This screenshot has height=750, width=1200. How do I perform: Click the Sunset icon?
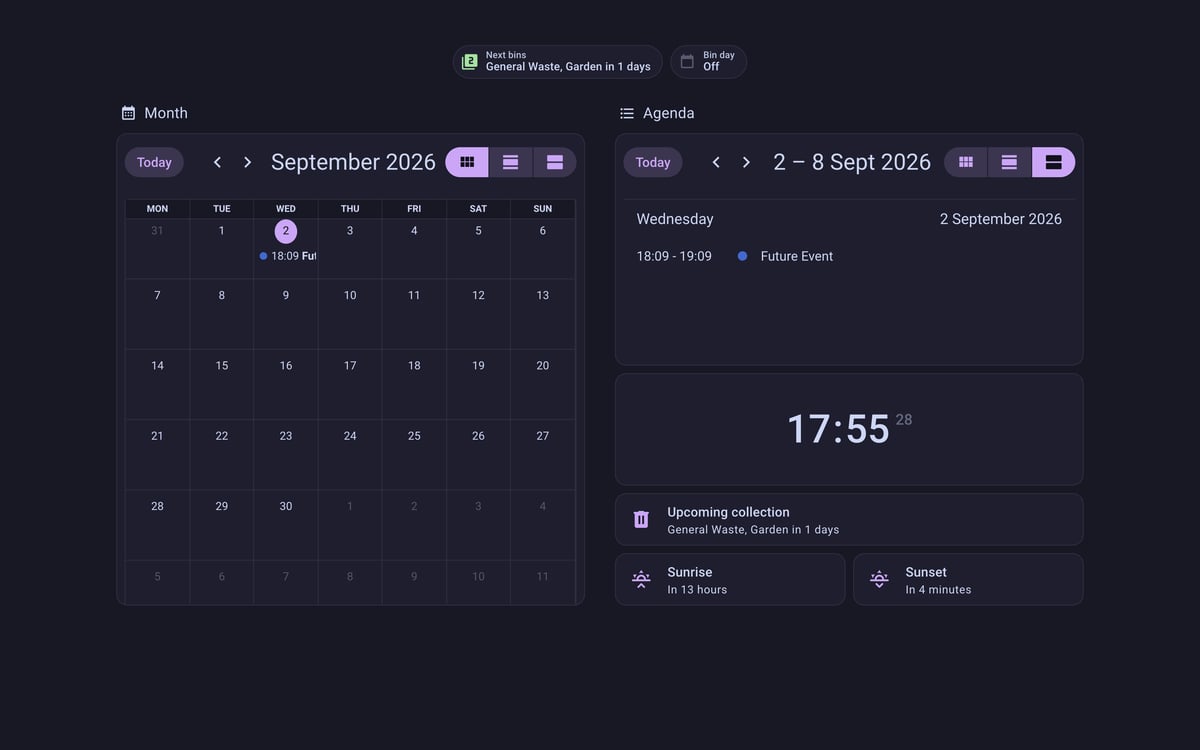[x=879, y=579]
